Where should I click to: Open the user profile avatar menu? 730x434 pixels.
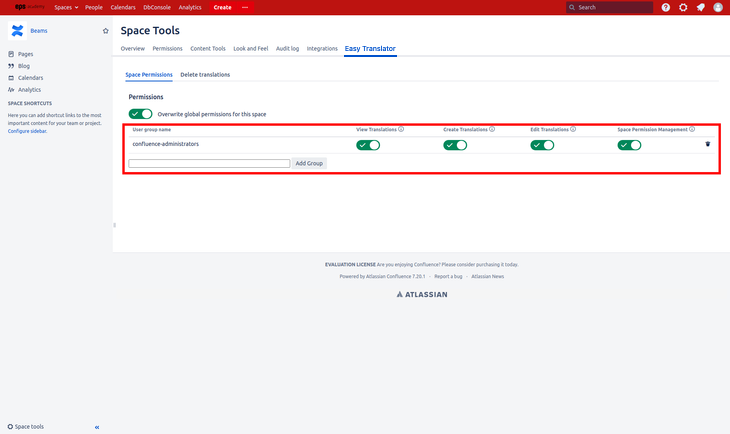[x=717, y=7]
